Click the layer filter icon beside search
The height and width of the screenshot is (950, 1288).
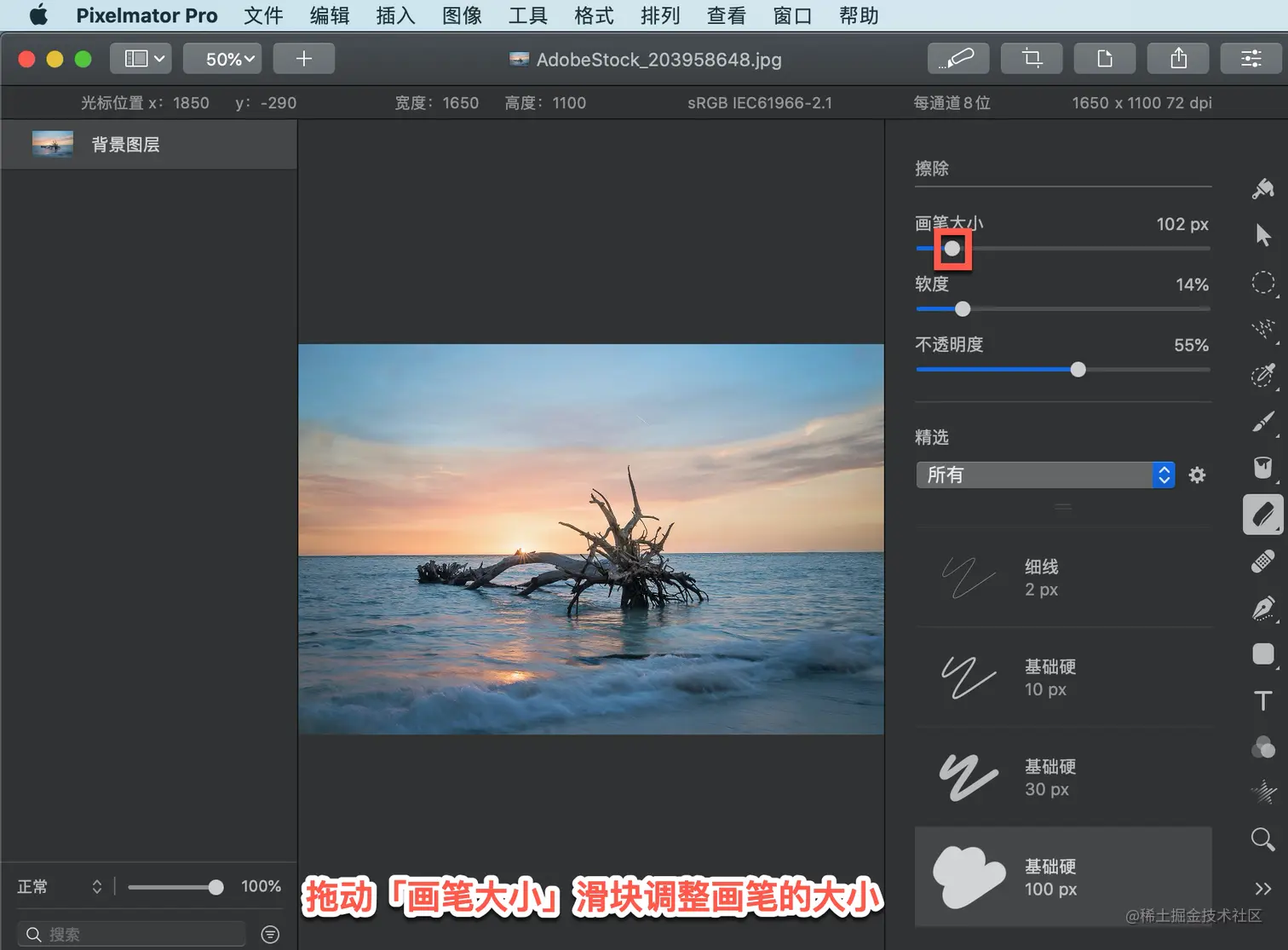(270, 935)
